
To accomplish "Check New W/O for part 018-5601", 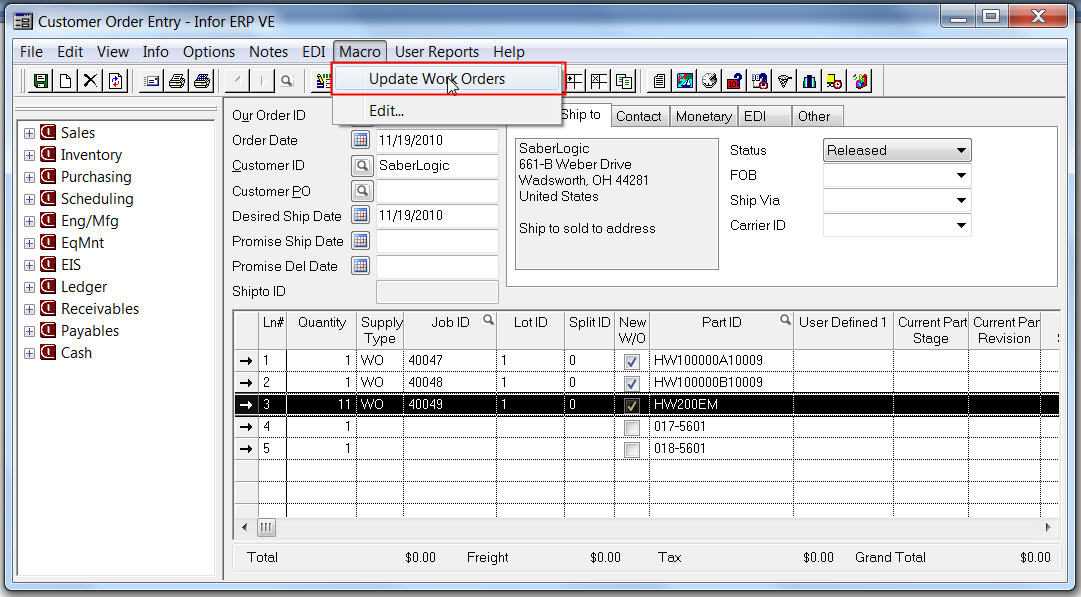I will pyautogui.click(x=632, y=449).
